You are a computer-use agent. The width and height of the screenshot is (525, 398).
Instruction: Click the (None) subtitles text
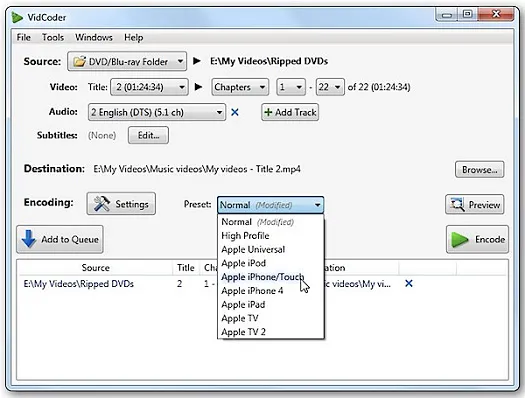point(102,135)
